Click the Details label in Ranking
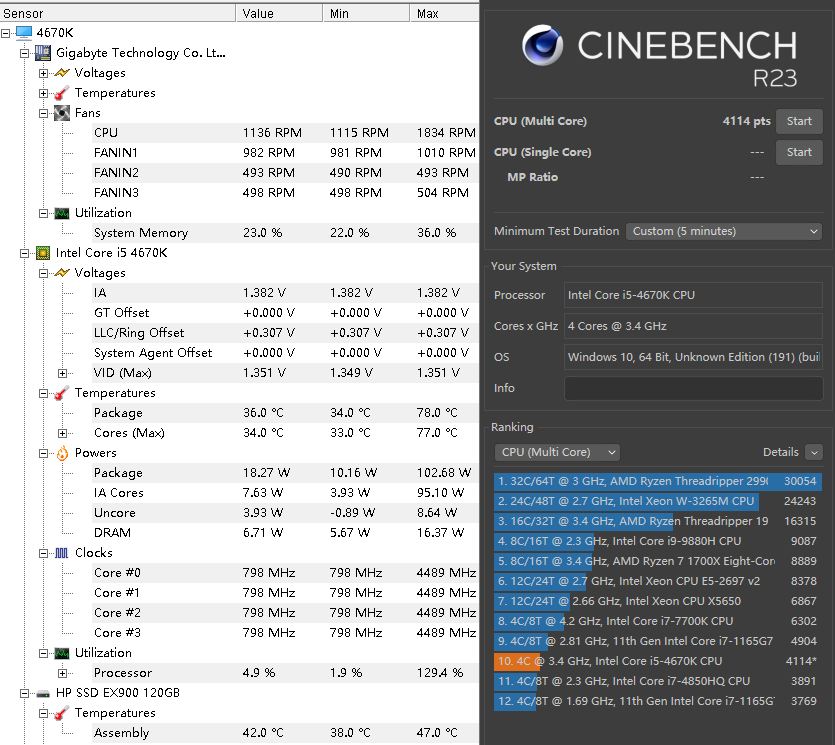This screenshot has width=835, height=745. pyautogui.click(x=780, y=452)
